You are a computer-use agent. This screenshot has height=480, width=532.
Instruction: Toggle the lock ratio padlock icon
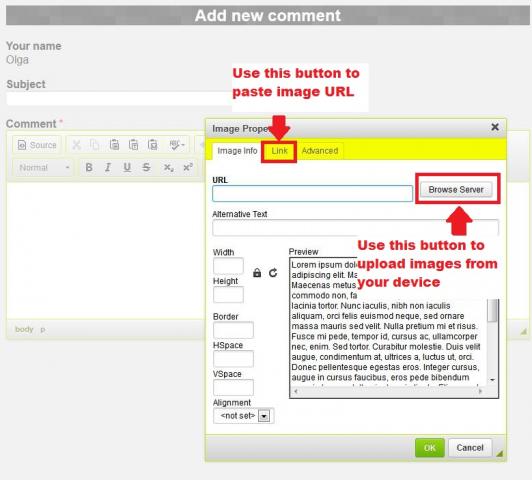point(257,273)
